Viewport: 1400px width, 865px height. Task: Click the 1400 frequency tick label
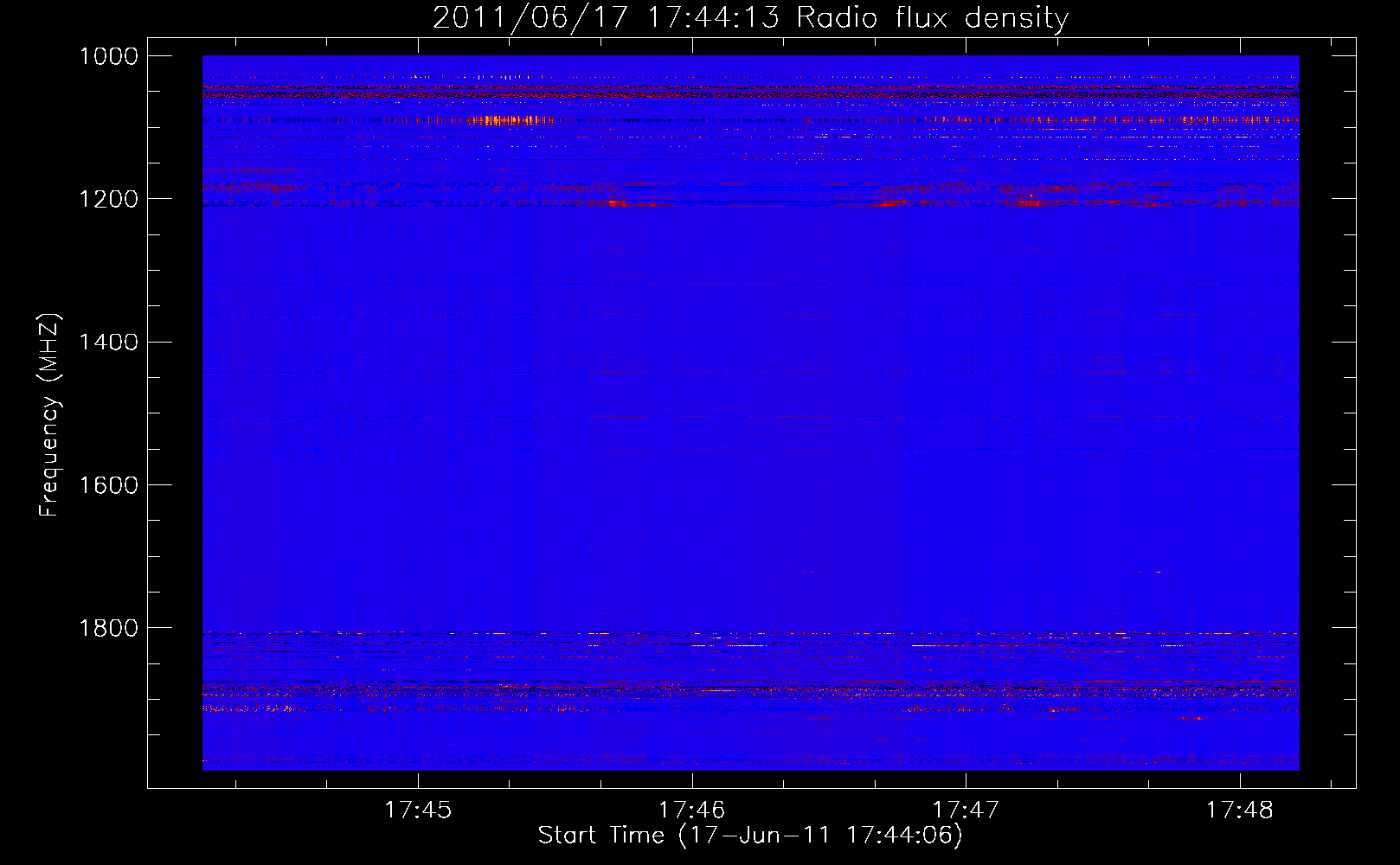[109, 342]
